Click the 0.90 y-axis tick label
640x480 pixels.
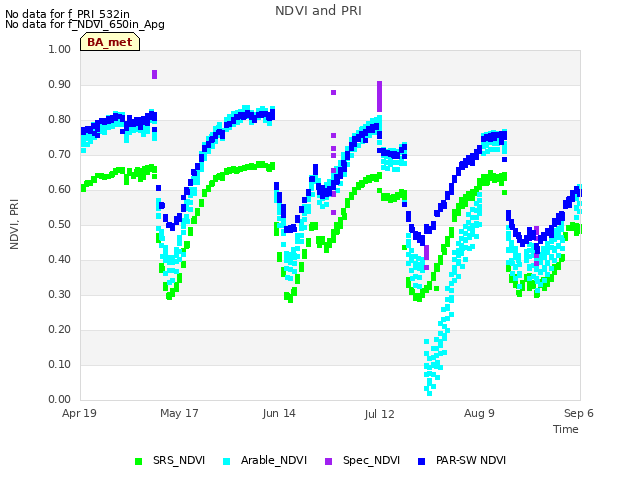pos(60,84)
